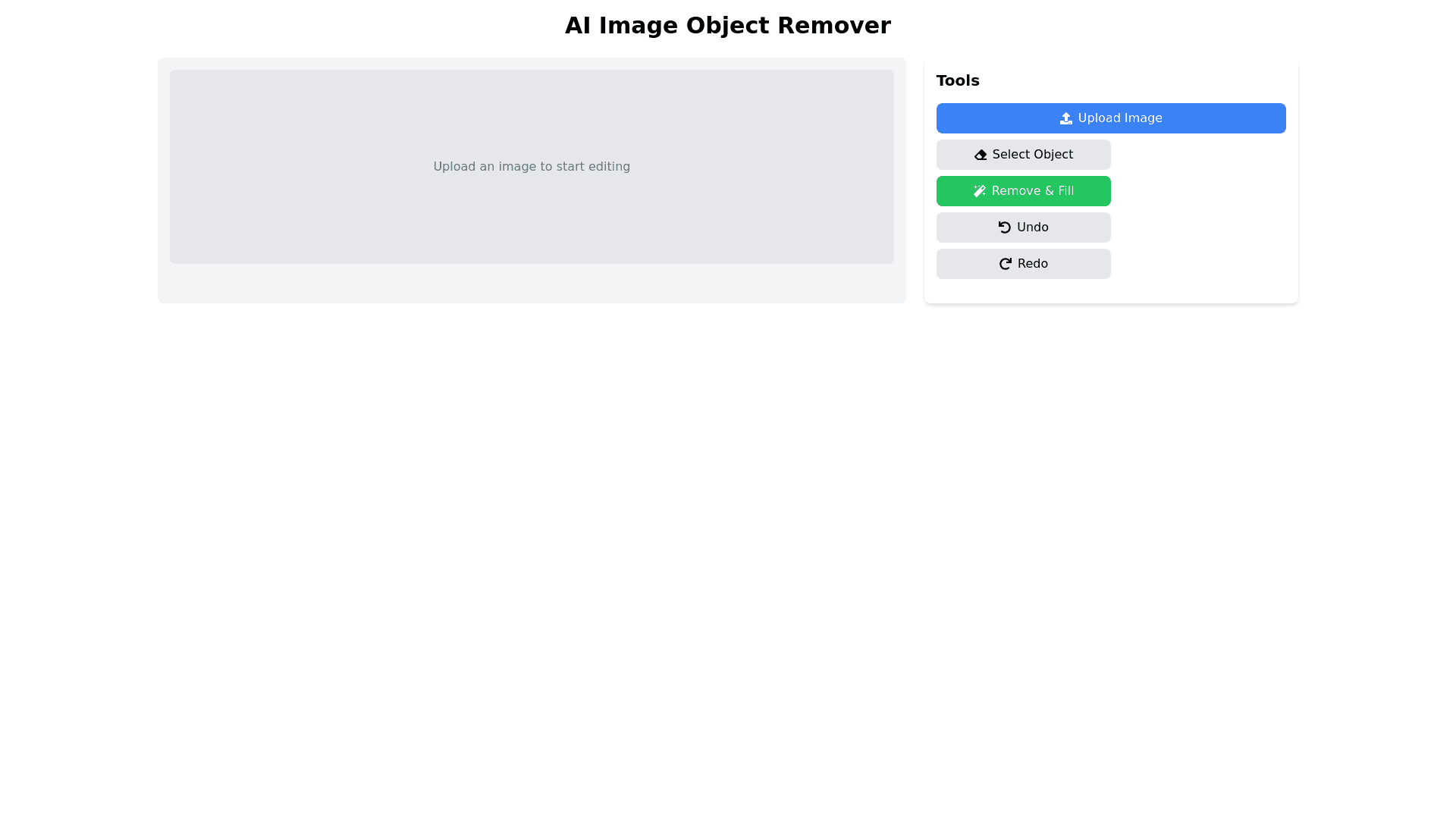The width and height of the screenshot is (1456, 819).
Task: Click the counter-clockwise Undo arrow icon
Action: coord(1005,227)
